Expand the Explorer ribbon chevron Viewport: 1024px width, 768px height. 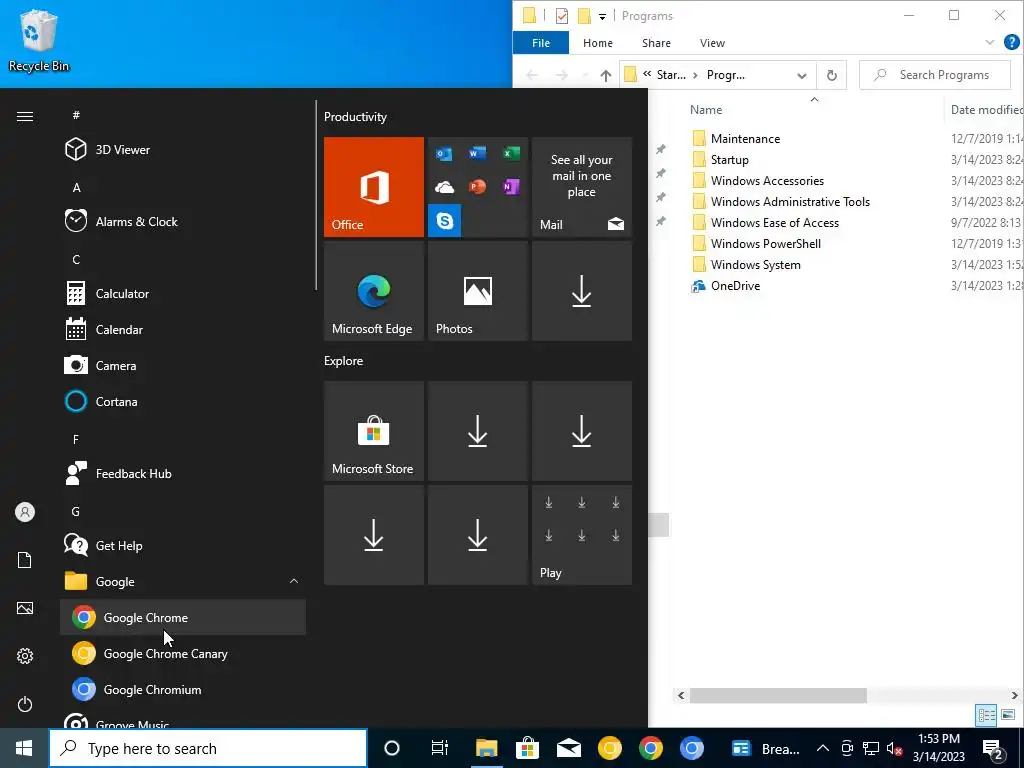(989, 42)
